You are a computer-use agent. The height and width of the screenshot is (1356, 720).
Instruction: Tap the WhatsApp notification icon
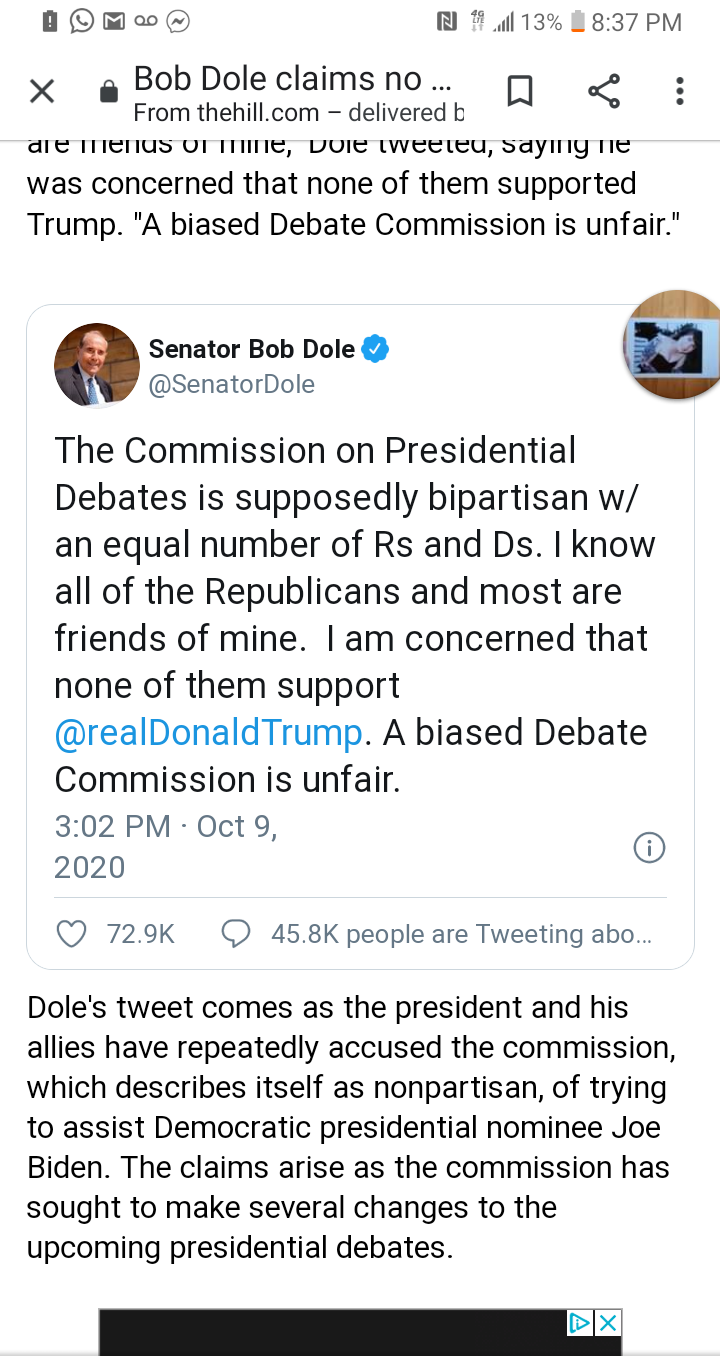click(x=82, y=21)
